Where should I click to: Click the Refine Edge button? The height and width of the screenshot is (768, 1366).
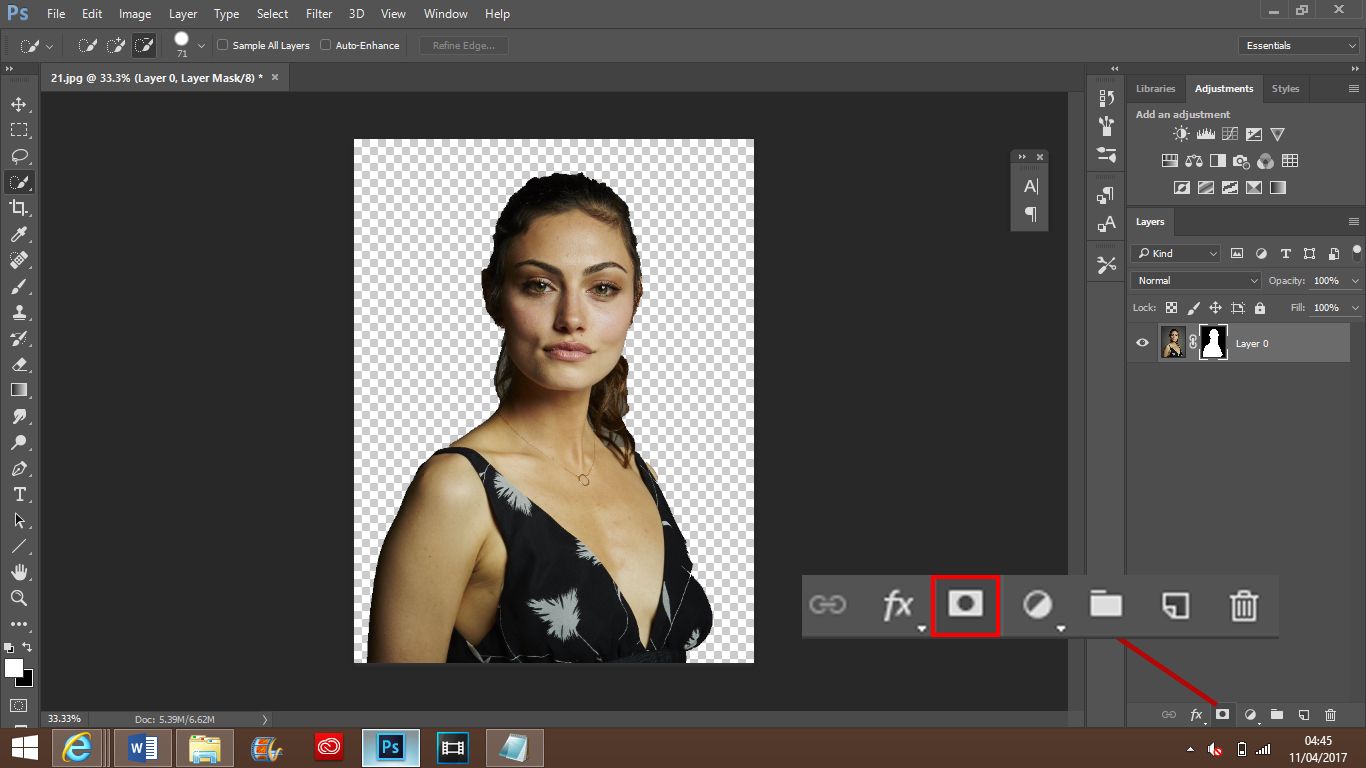tap(463, 45)
